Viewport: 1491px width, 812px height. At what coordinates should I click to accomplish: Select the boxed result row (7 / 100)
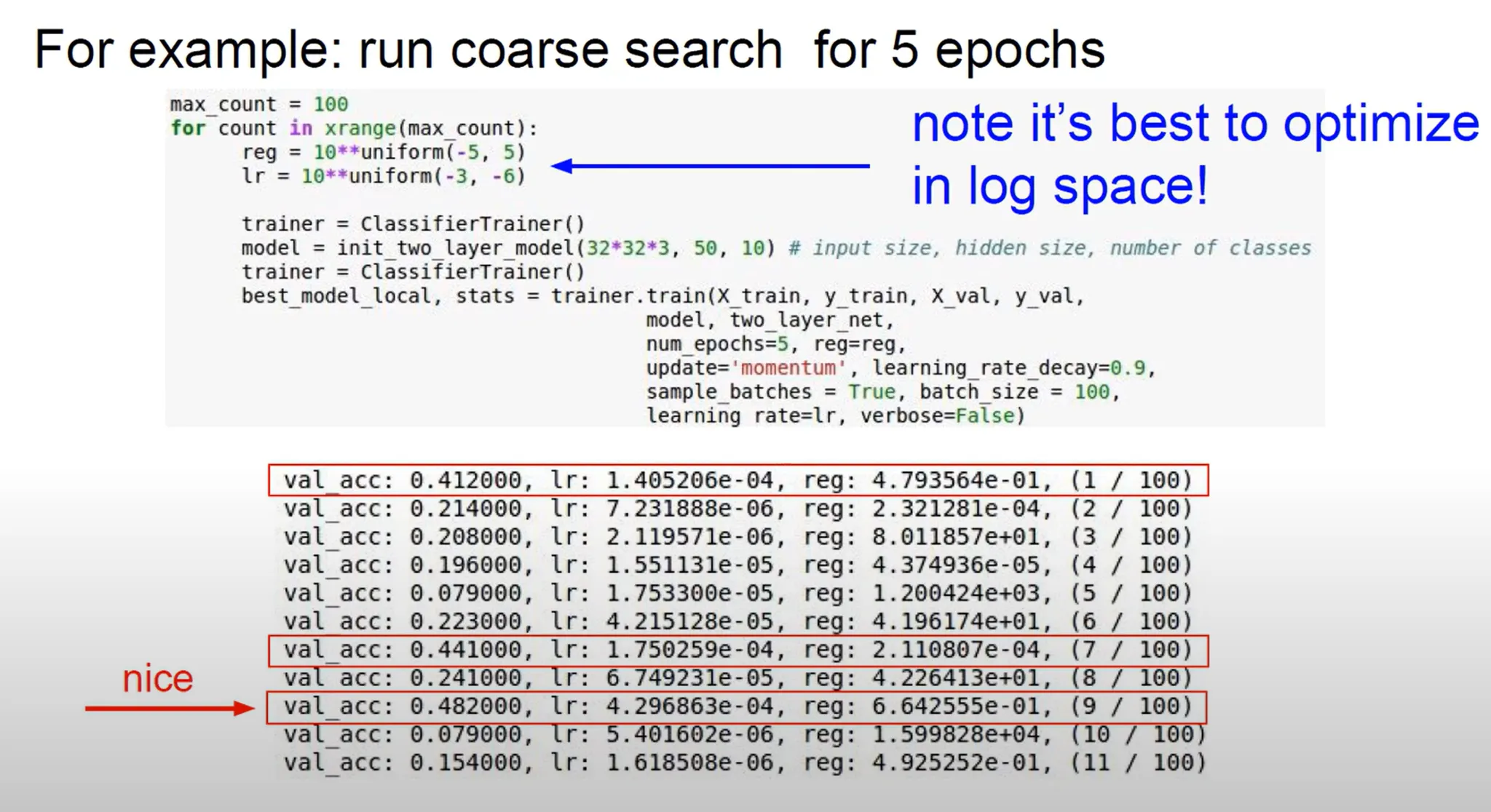tap(737, 650)
